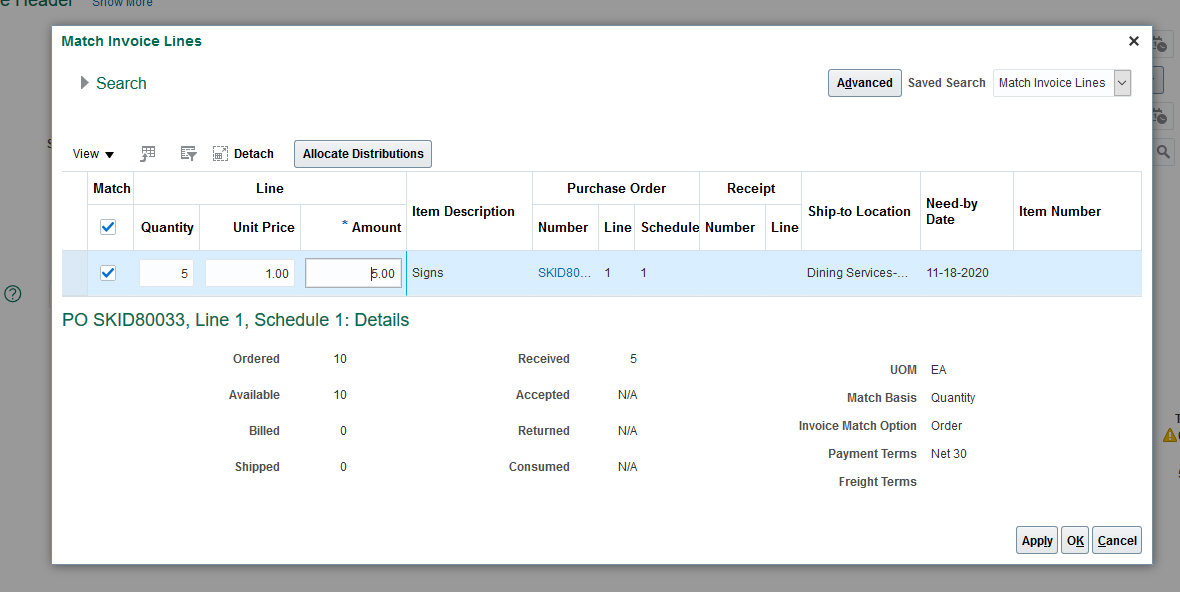
Task: Click the Apply button
Action: (1037, 540)
